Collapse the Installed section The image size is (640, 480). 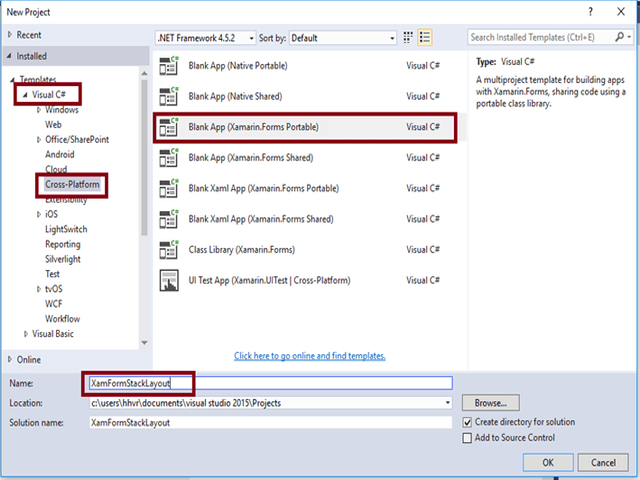pyautogui.click(x=9, y=56)
